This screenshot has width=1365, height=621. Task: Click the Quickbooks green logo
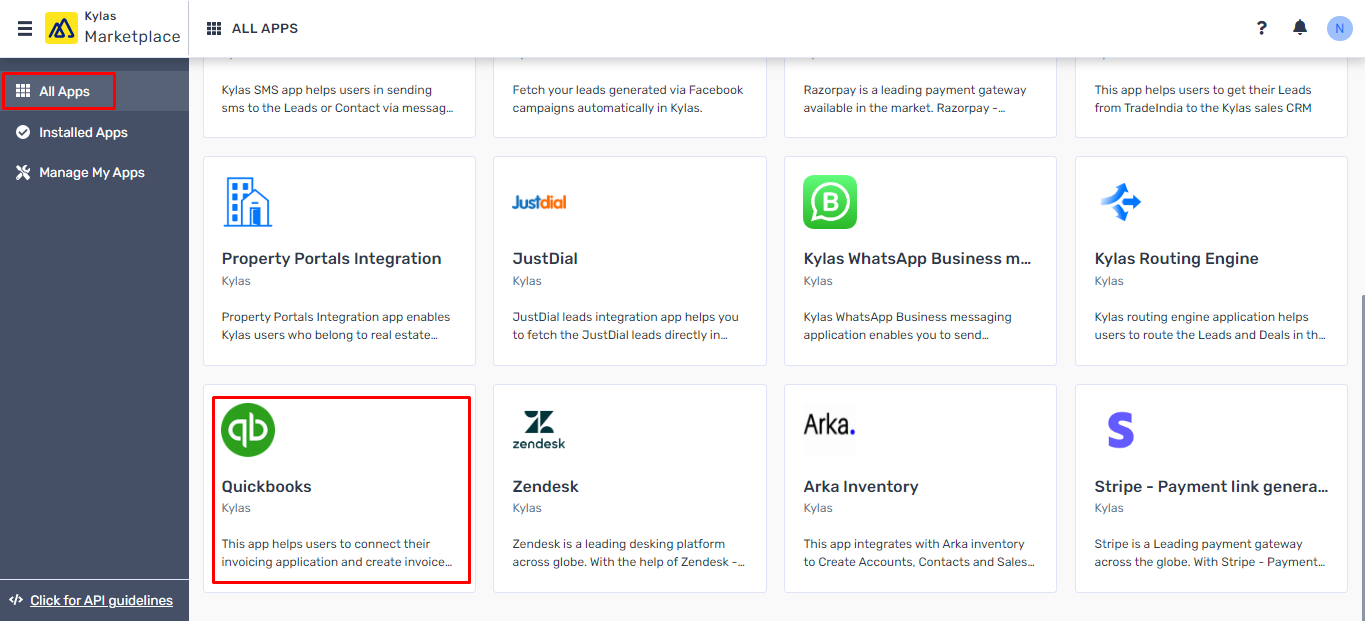(x=248, y=430)
